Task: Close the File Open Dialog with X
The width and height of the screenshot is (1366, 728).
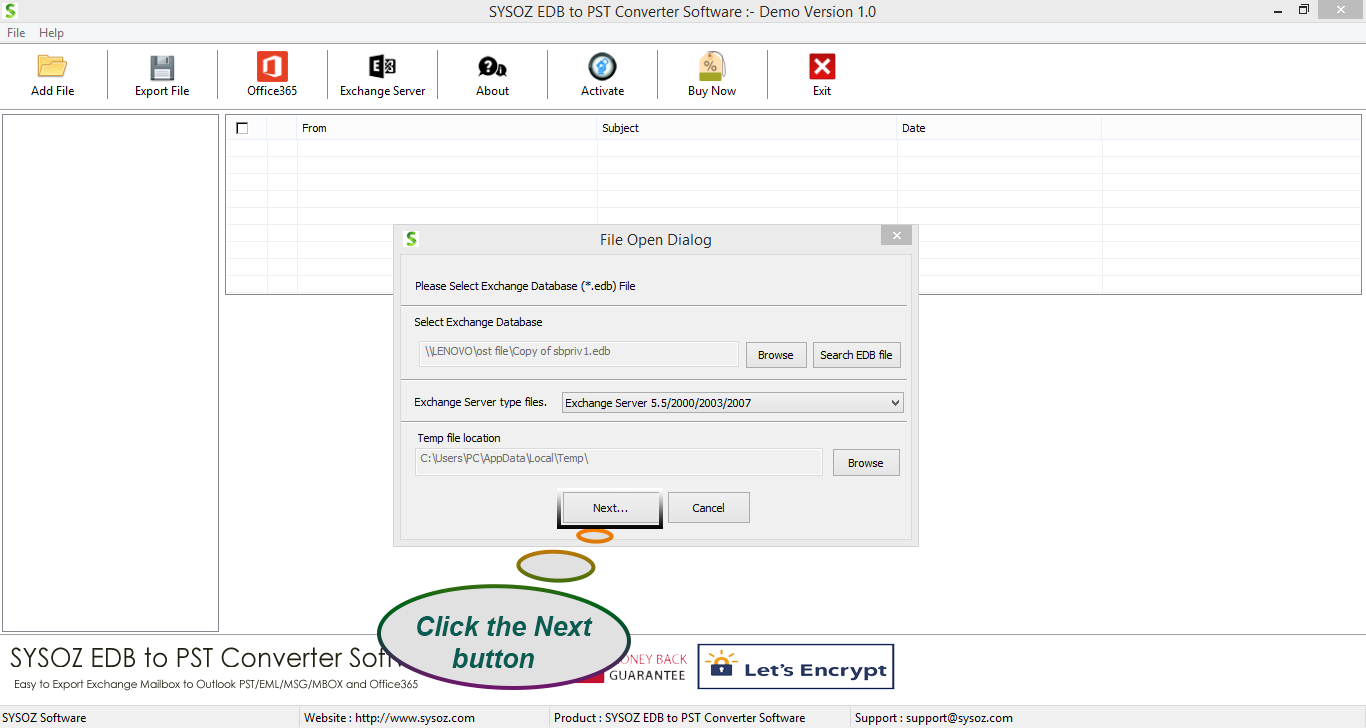Action: click(x=897, y=236)
